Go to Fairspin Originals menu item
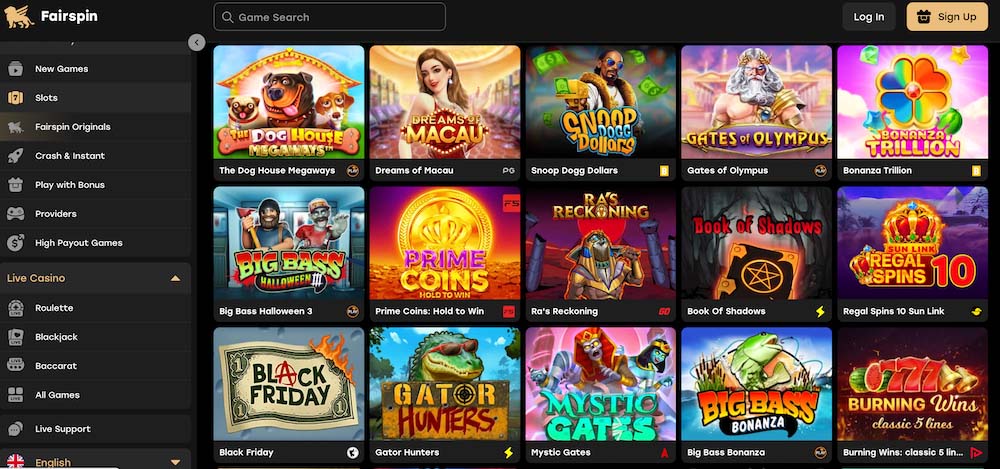The height and width of the screenshot is (469, 1000). (x=96, y=127)
